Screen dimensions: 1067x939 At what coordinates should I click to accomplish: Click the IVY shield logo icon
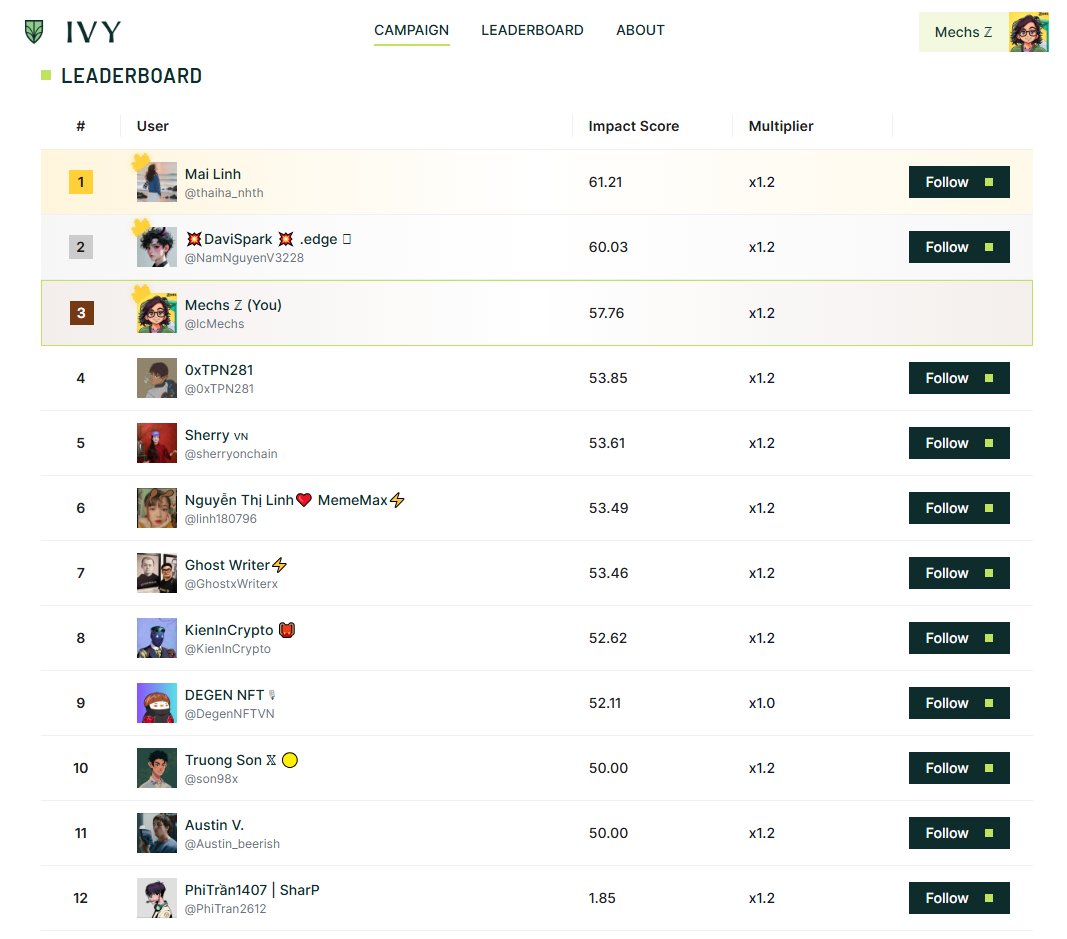pos(34,31)
